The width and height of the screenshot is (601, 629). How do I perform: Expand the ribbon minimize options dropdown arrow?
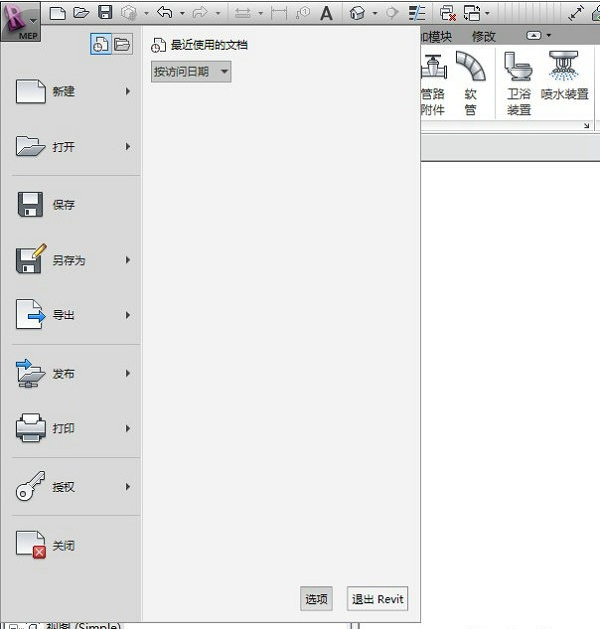549,36
